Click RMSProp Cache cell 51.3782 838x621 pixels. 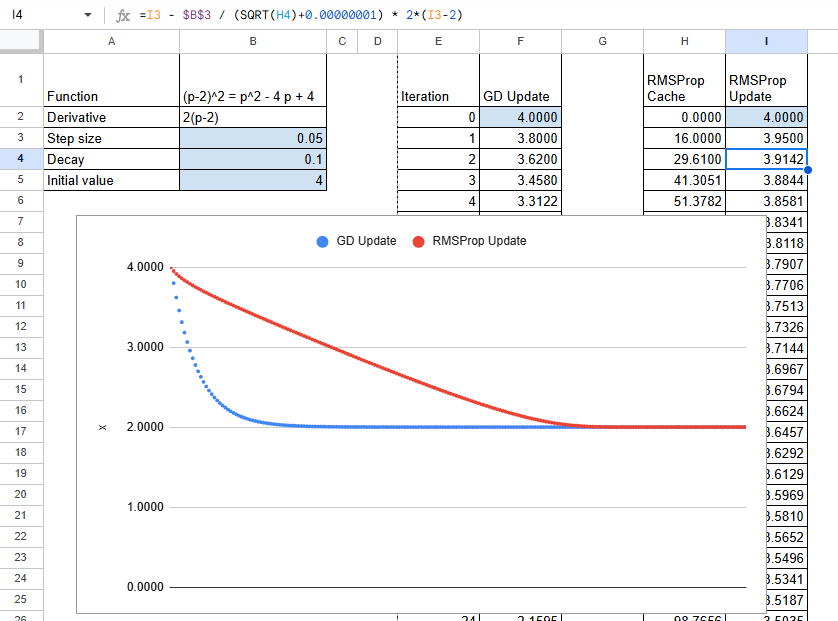pos(685,201)
